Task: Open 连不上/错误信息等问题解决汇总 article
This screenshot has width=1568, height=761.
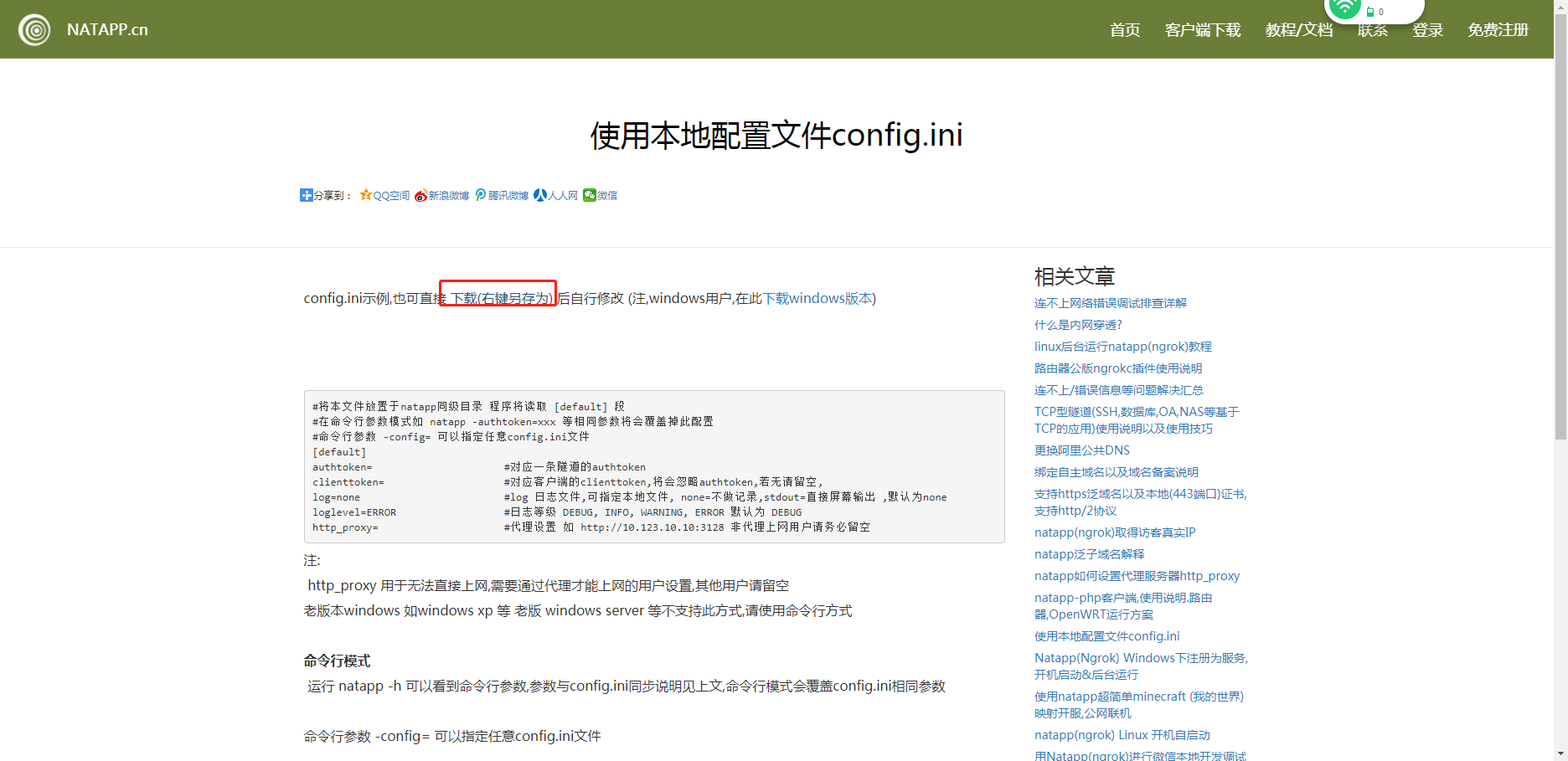Action: [x=1119, y=390]
